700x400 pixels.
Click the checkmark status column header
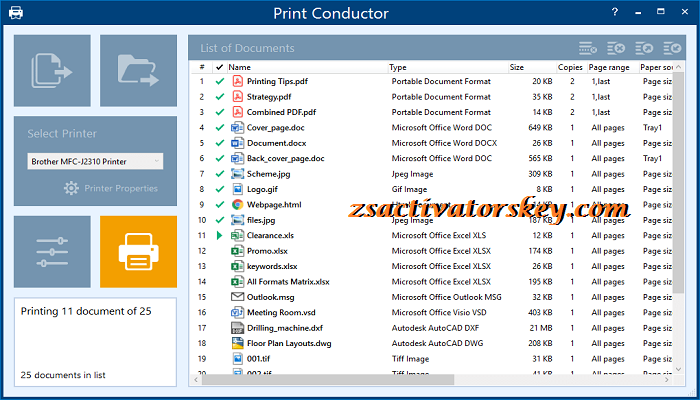(219, 67)
